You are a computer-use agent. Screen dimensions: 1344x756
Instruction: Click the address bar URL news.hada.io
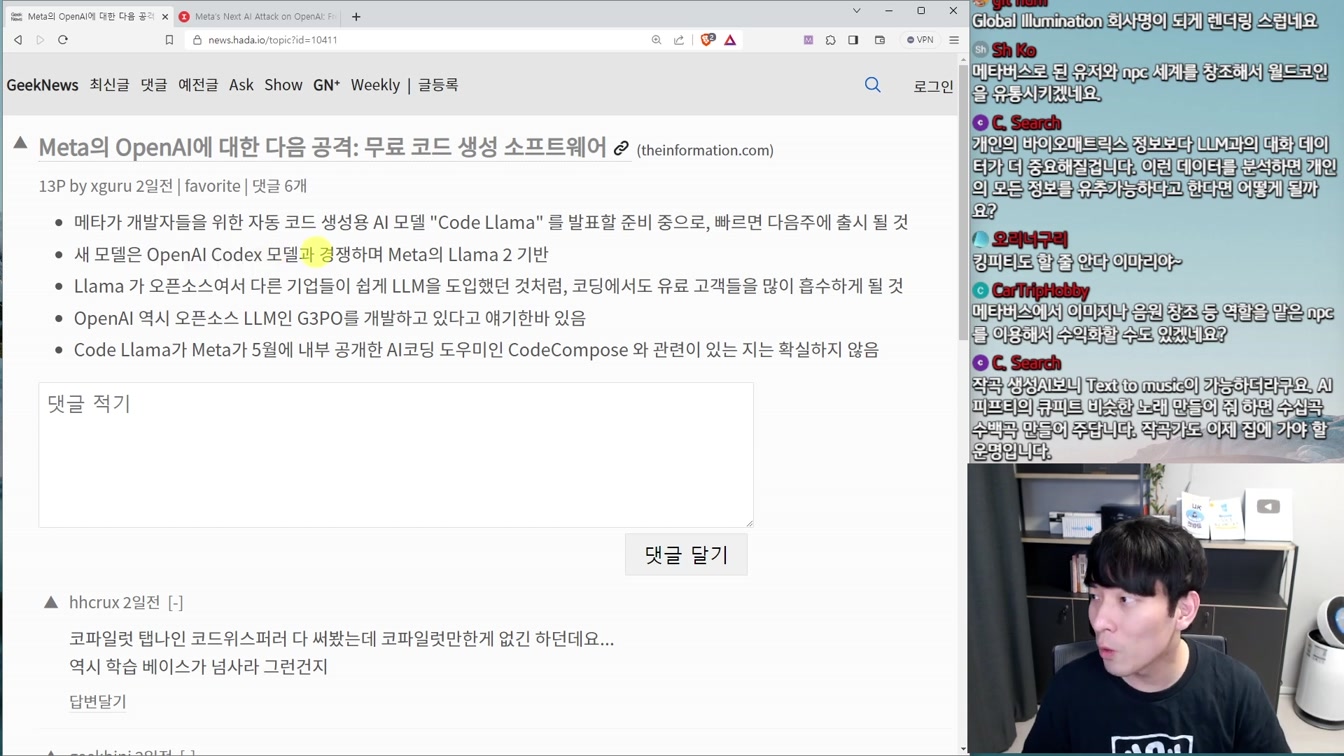coord(273,40)
